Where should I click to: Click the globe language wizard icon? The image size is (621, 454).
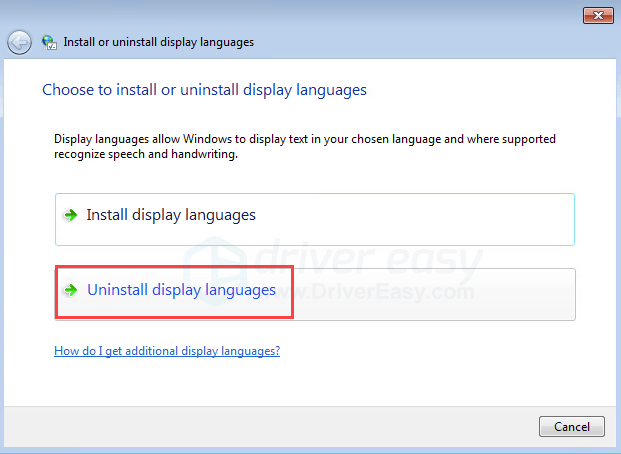click(x=50, y=42)
